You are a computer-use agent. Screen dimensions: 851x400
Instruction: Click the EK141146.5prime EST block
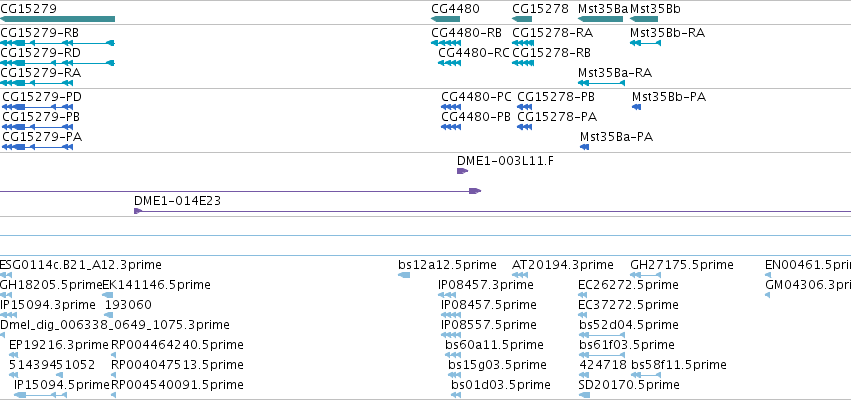coord(108,295)
